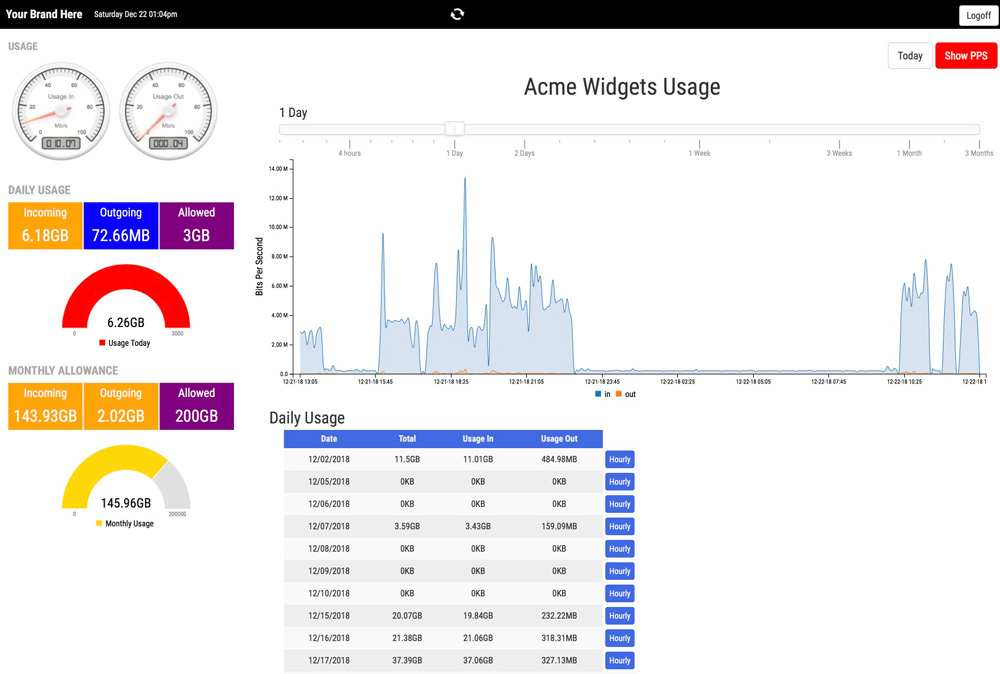Click the daily Incoming 6.18GB tile
Screen dimensions: 1000x674
45,226
